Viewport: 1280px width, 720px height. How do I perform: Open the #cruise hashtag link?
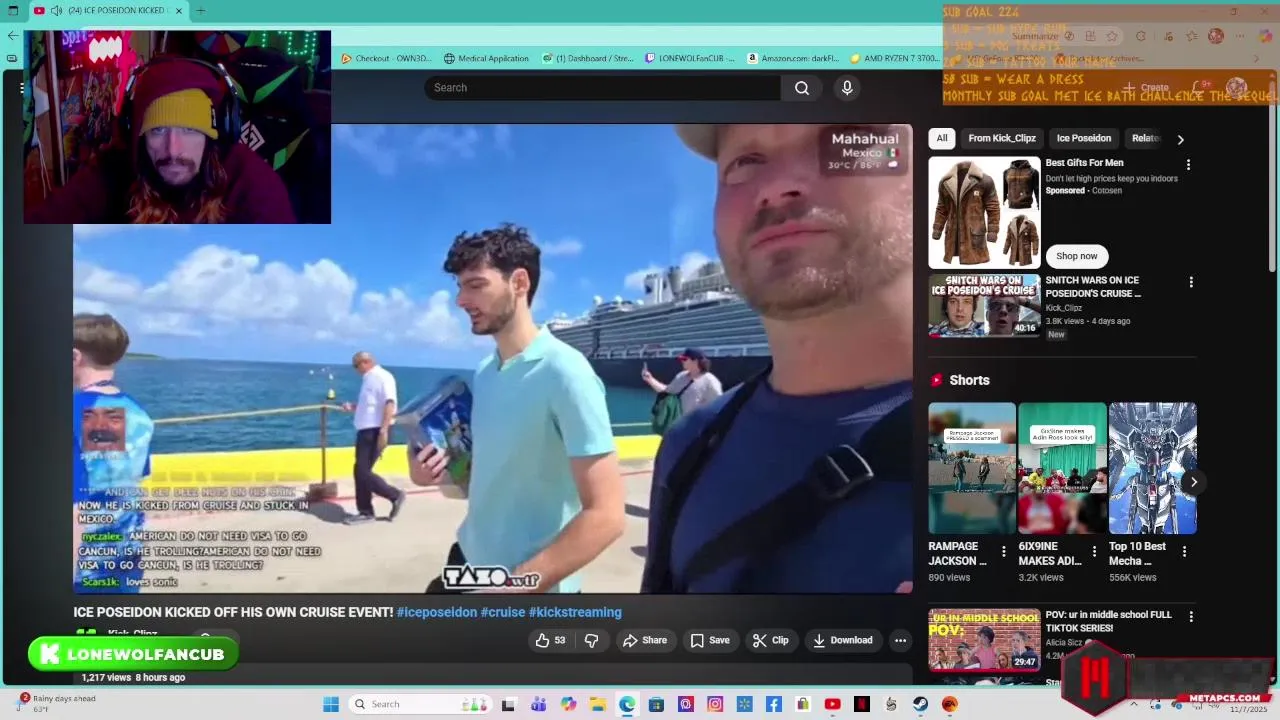[503, 612]
